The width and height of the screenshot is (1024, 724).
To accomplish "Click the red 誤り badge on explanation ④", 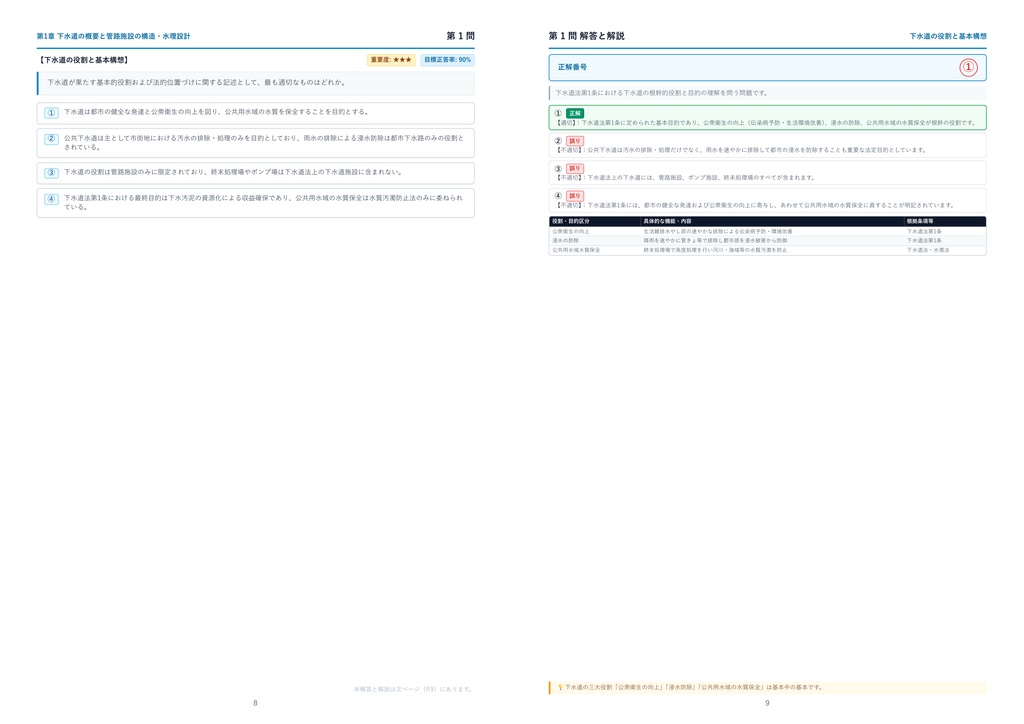I will 575,195.
